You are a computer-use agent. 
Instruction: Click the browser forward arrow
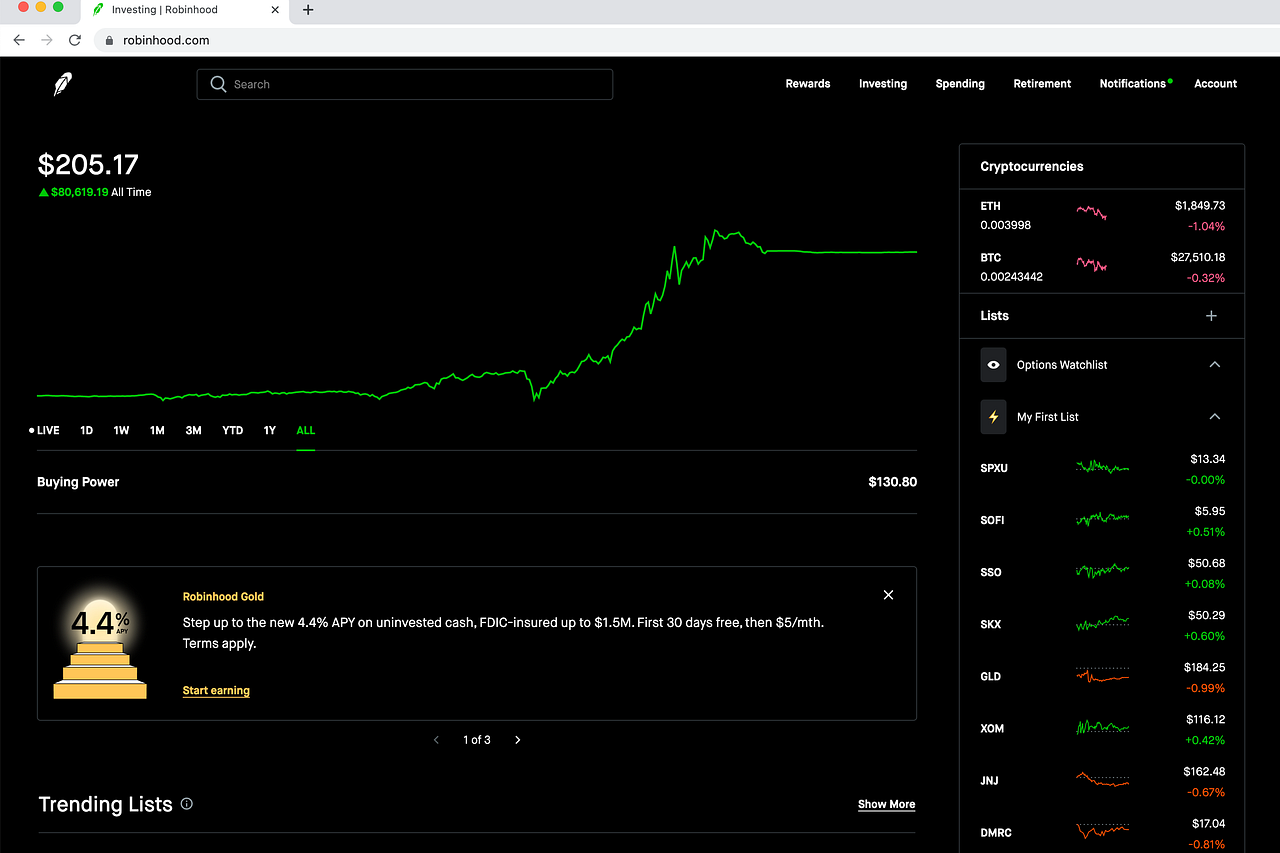[x=46, y=40]
